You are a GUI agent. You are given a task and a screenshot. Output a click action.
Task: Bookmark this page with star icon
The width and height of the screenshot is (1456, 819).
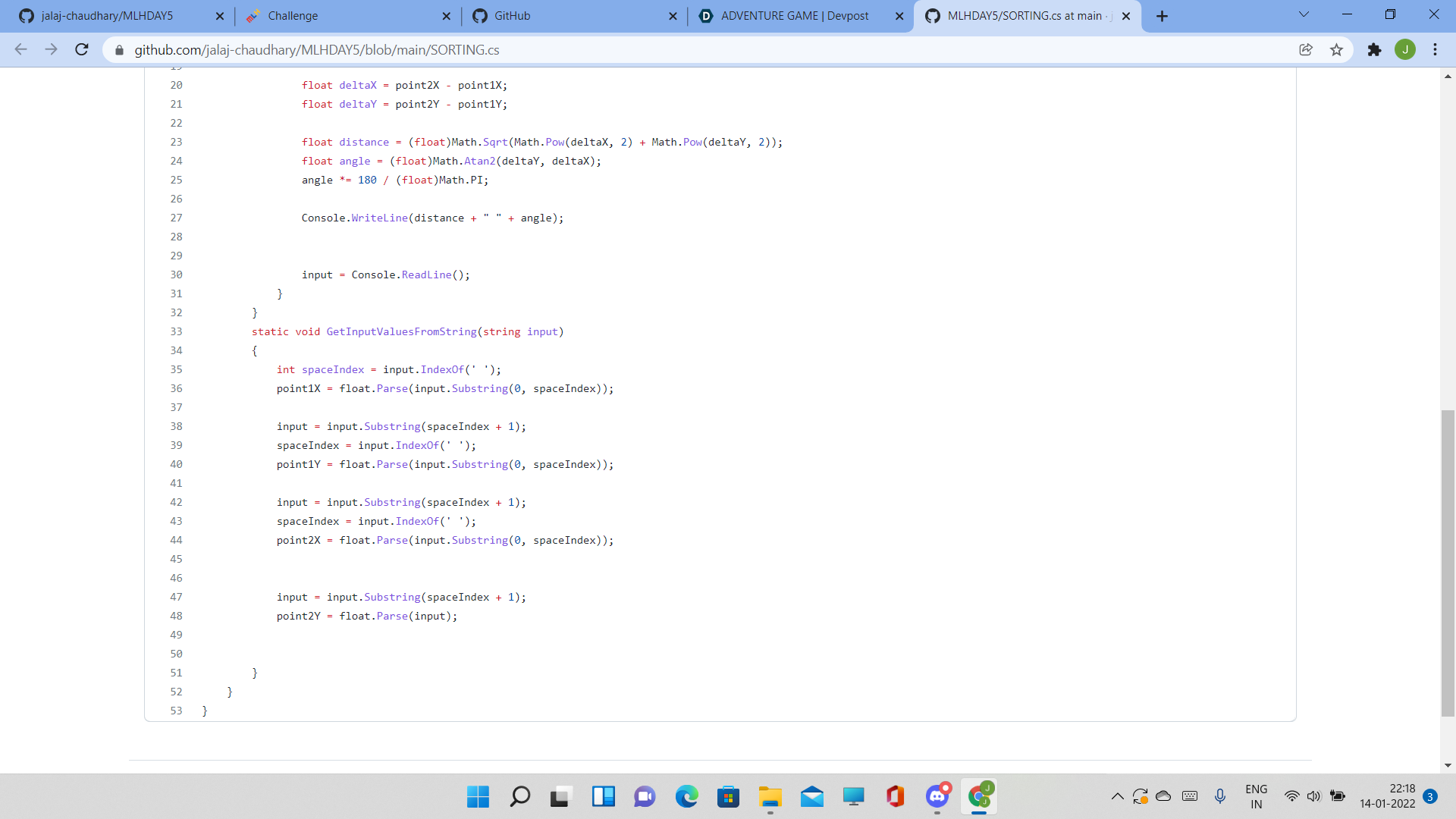[x=1336, y=49]
